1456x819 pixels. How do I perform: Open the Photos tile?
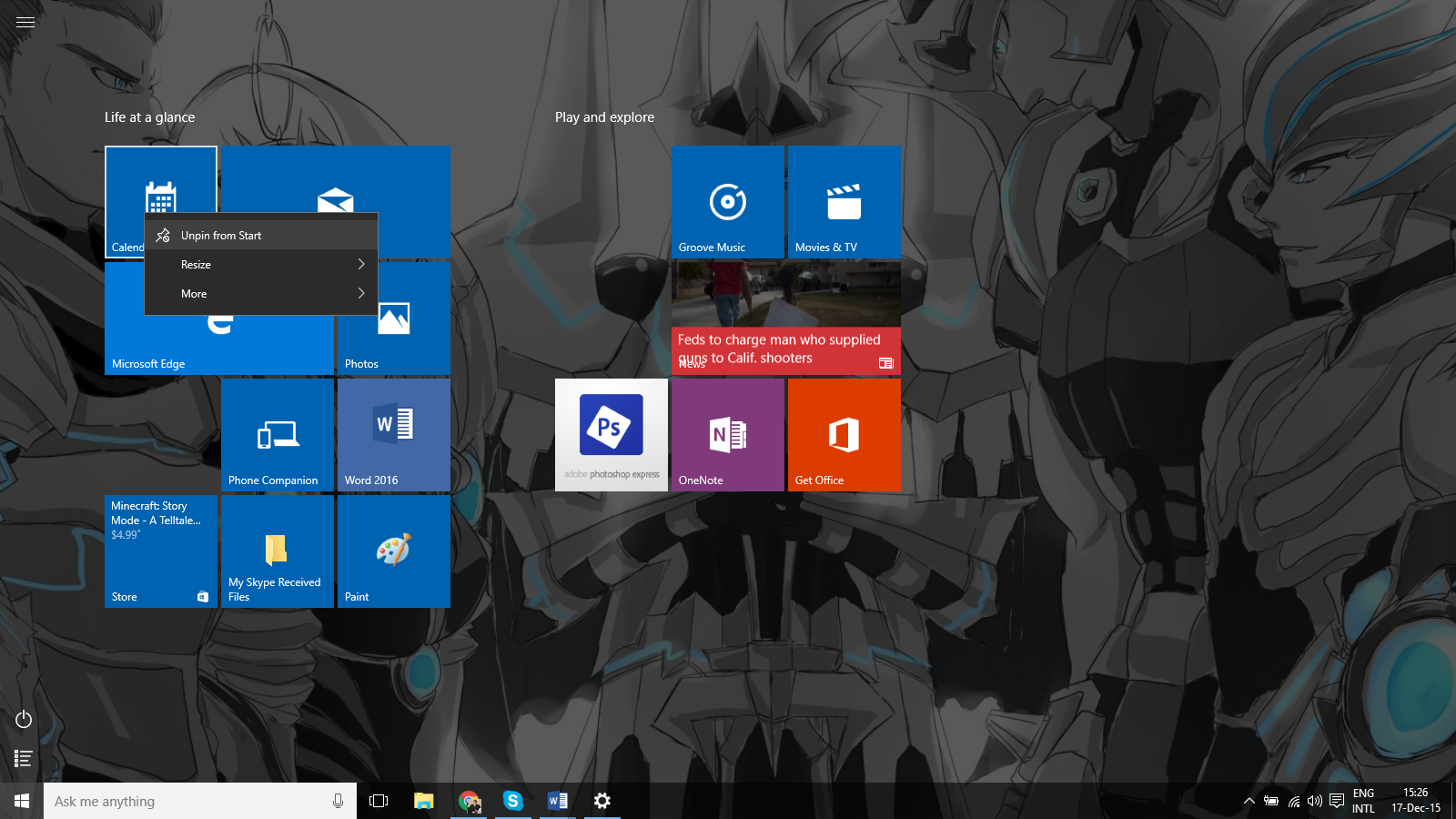click(394, 318)
